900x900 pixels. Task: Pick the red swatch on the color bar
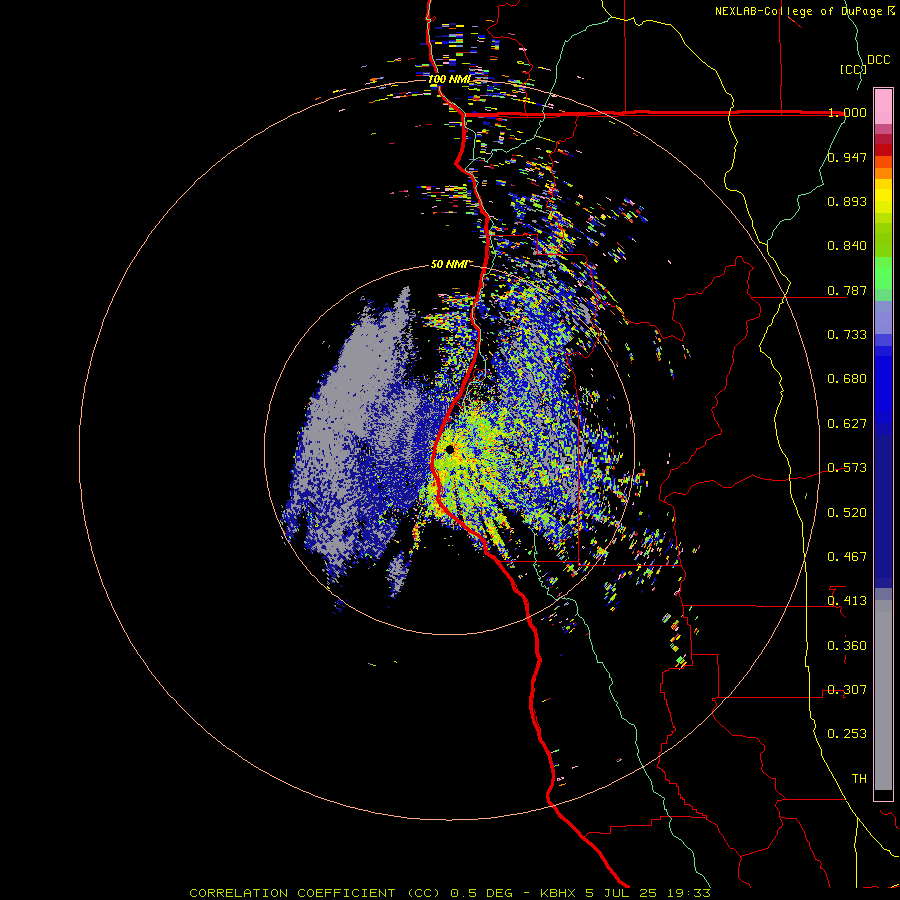point(883,150)
